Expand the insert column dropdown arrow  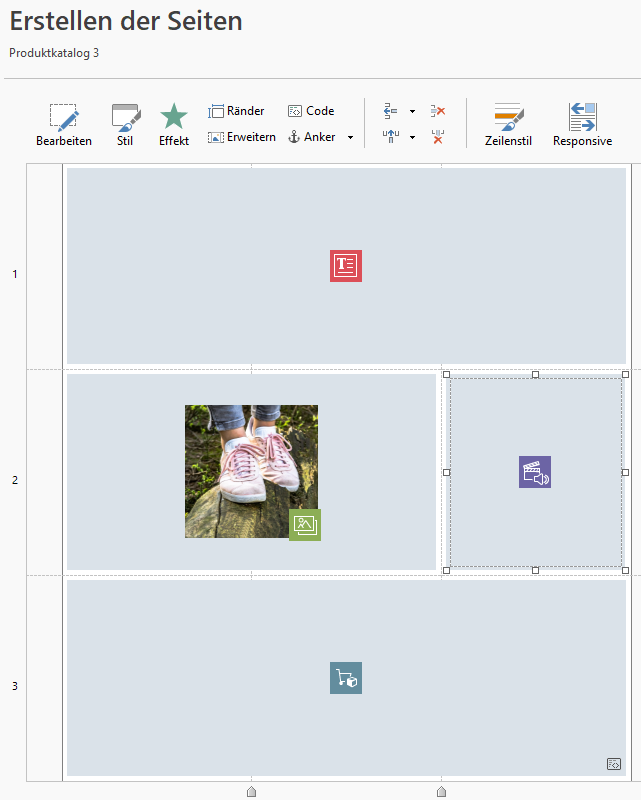(412, 137)
